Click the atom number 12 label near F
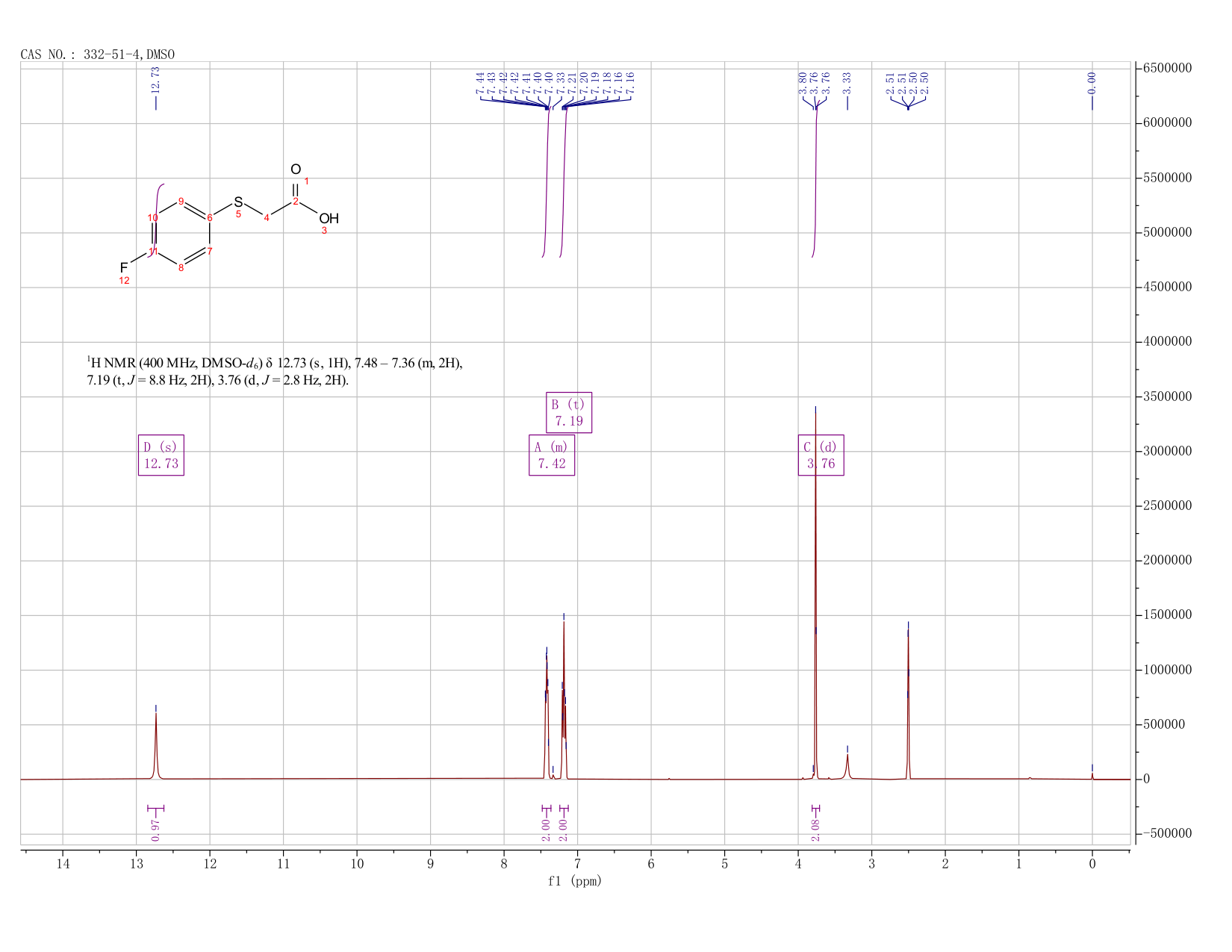 [x=124, y=281]
